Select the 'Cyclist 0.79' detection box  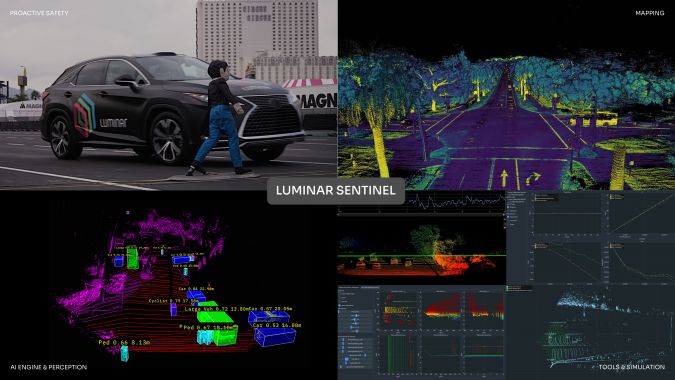tap(173, 309)
